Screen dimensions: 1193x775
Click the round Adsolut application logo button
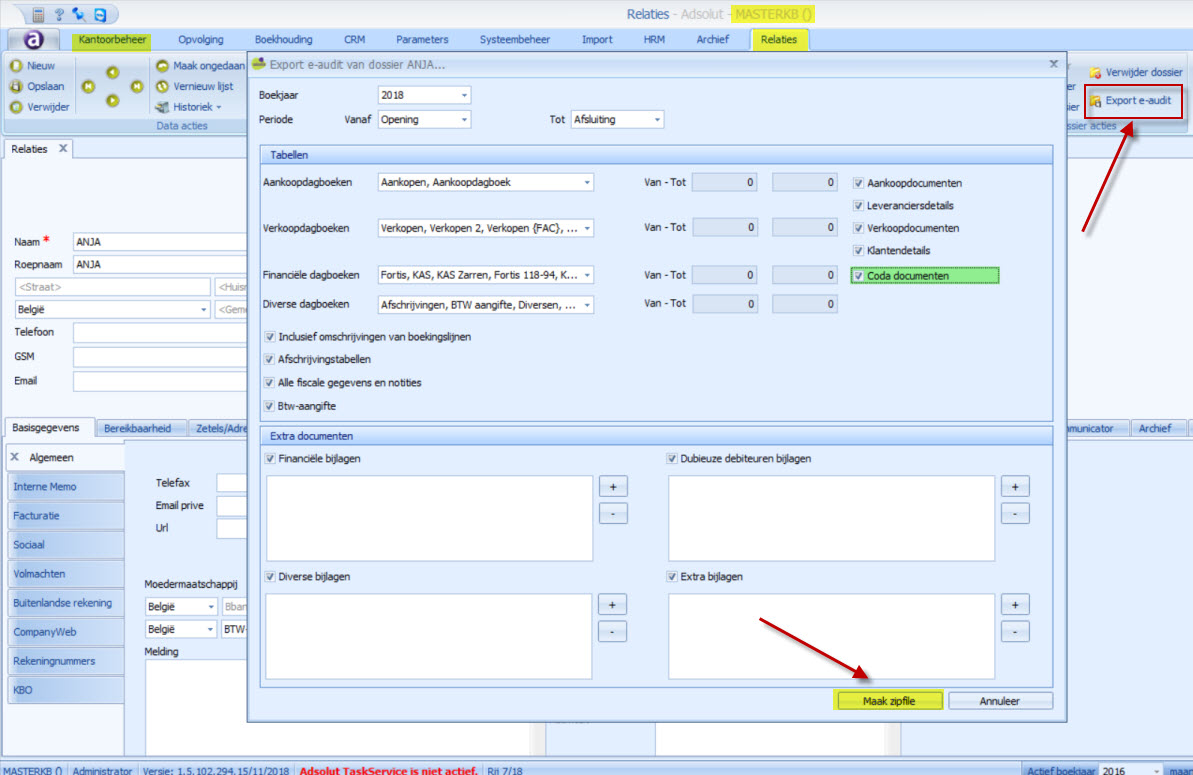(x=34, y=40)
